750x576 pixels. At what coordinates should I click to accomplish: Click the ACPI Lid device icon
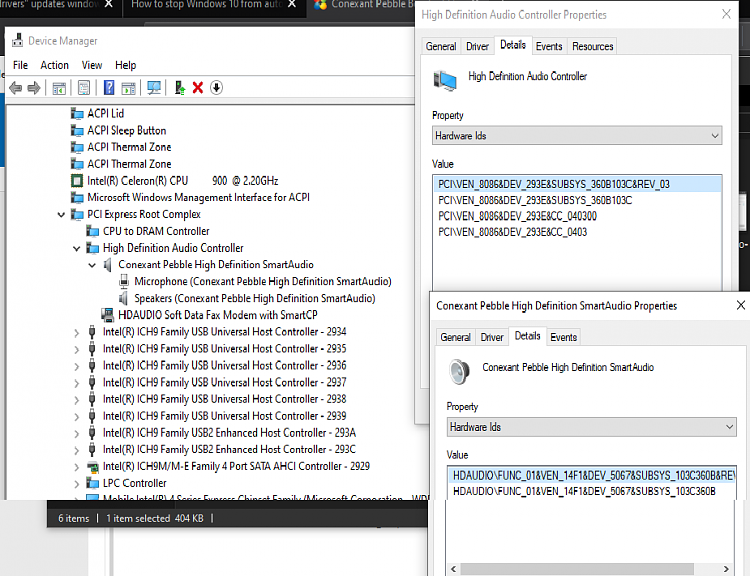click(x=77, y=113)
